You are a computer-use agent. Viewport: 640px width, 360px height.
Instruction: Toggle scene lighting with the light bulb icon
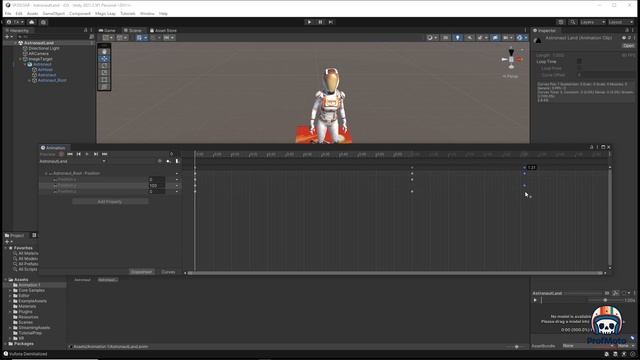pos(458,38)
